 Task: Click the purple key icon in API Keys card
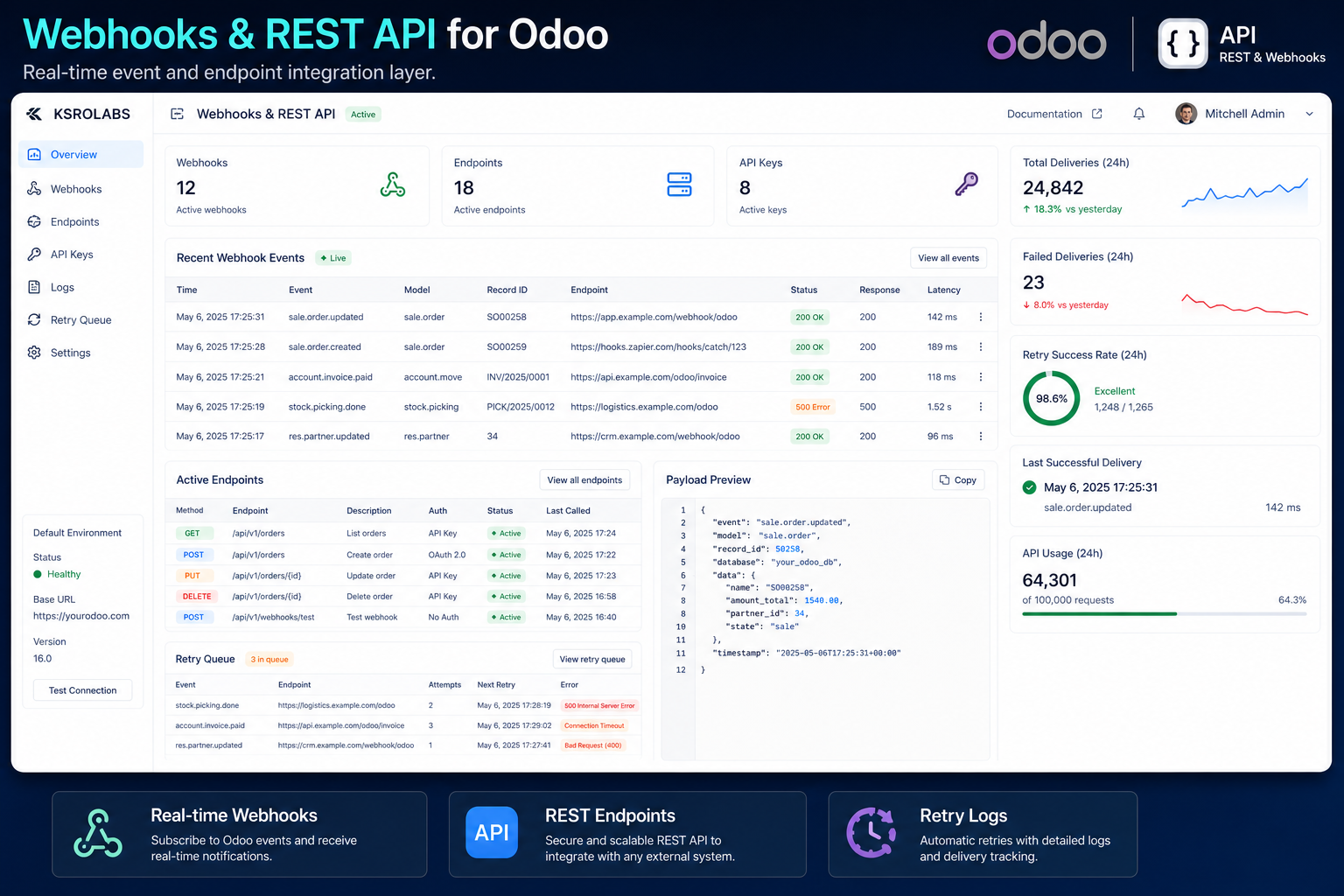[x=966, y=184]
